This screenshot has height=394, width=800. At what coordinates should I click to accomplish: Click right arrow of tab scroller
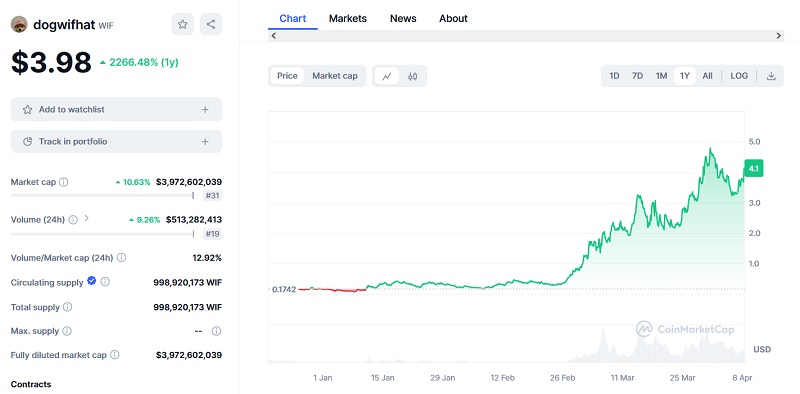click(779, 36)
